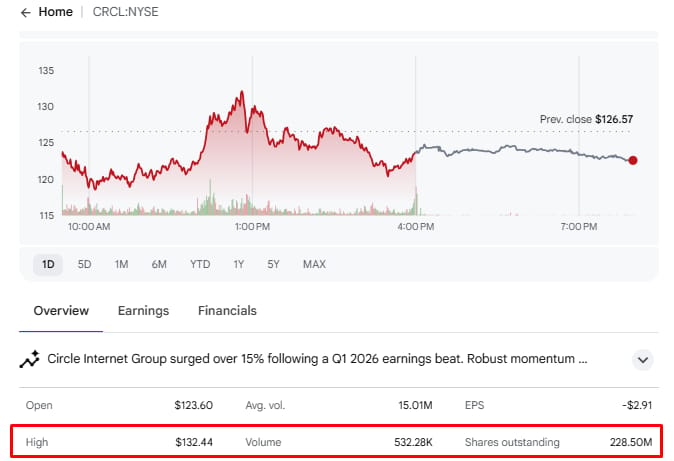Open the Earnings tab

tap(143, 310)
